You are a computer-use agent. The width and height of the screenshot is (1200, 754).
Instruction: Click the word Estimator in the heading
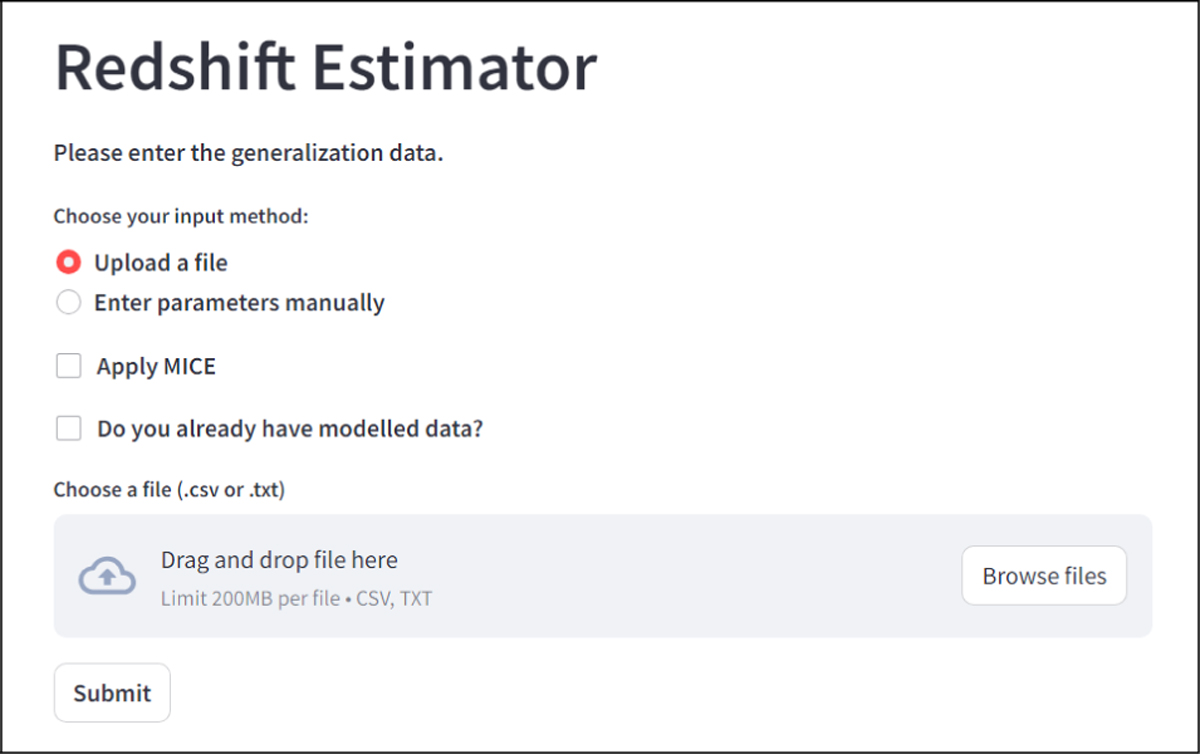(455, 68)
